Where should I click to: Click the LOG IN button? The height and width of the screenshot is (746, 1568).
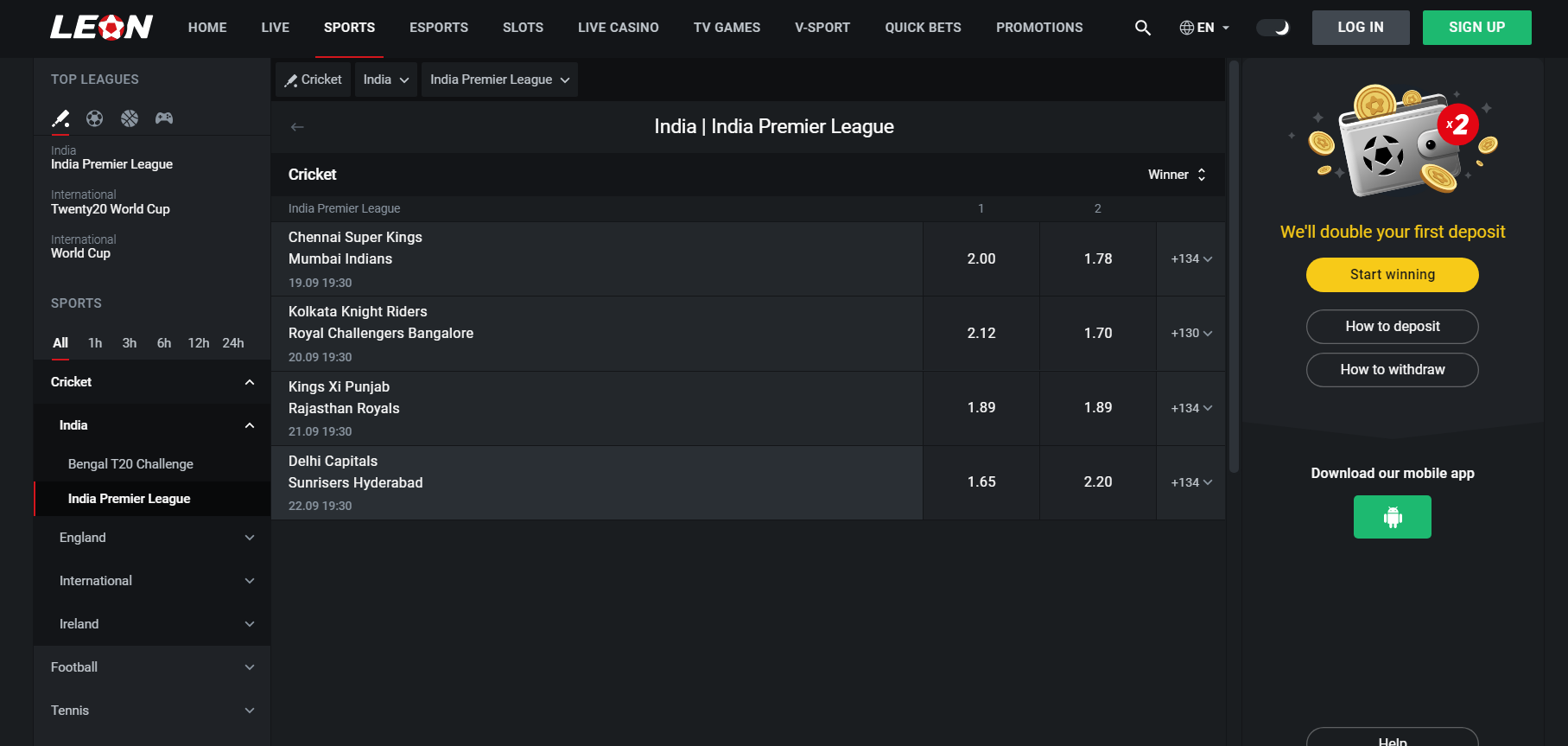click(x=1361, y=28)
